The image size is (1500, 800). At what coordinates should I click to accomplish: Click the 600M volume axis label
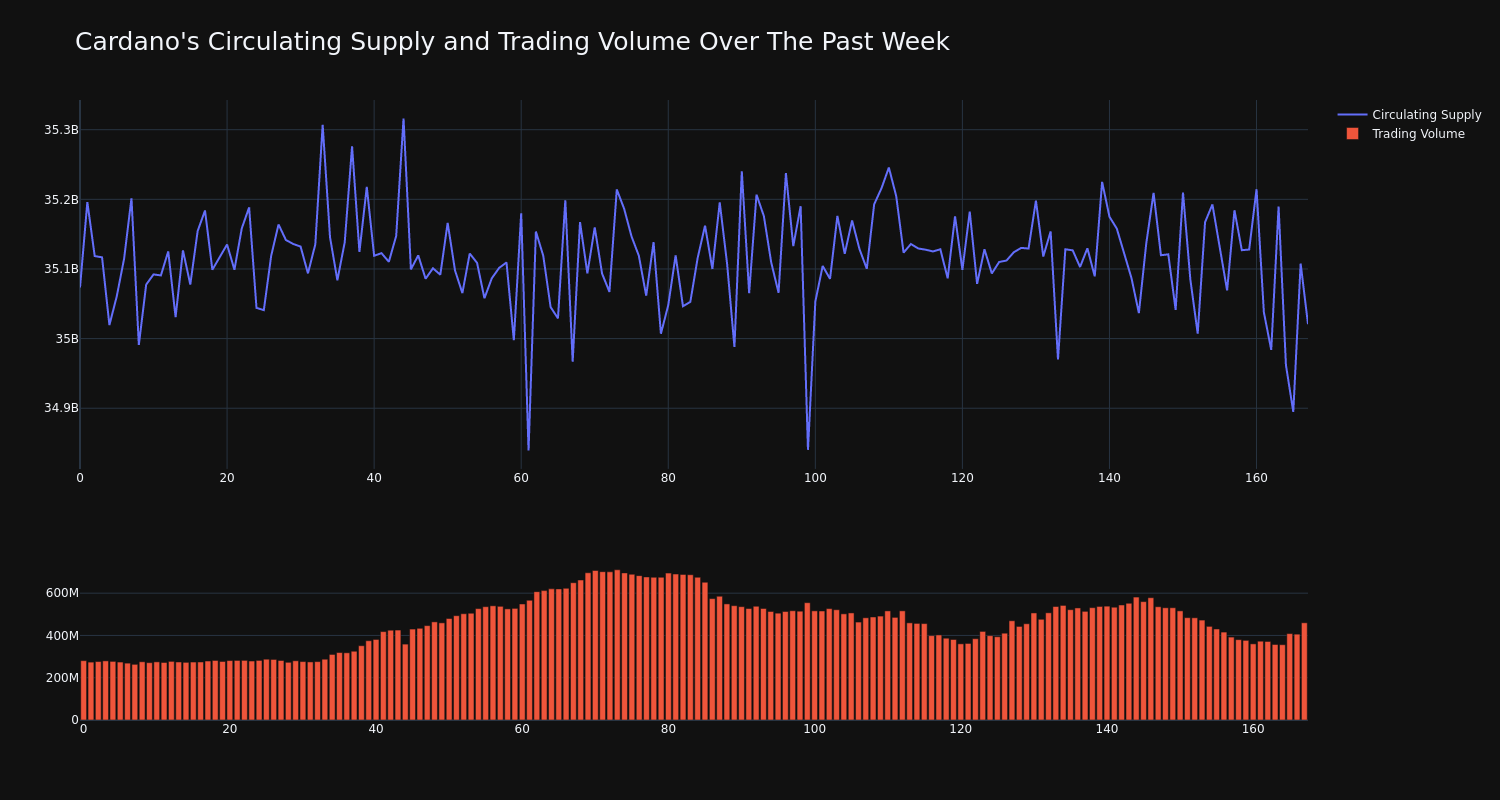(62, 593)
